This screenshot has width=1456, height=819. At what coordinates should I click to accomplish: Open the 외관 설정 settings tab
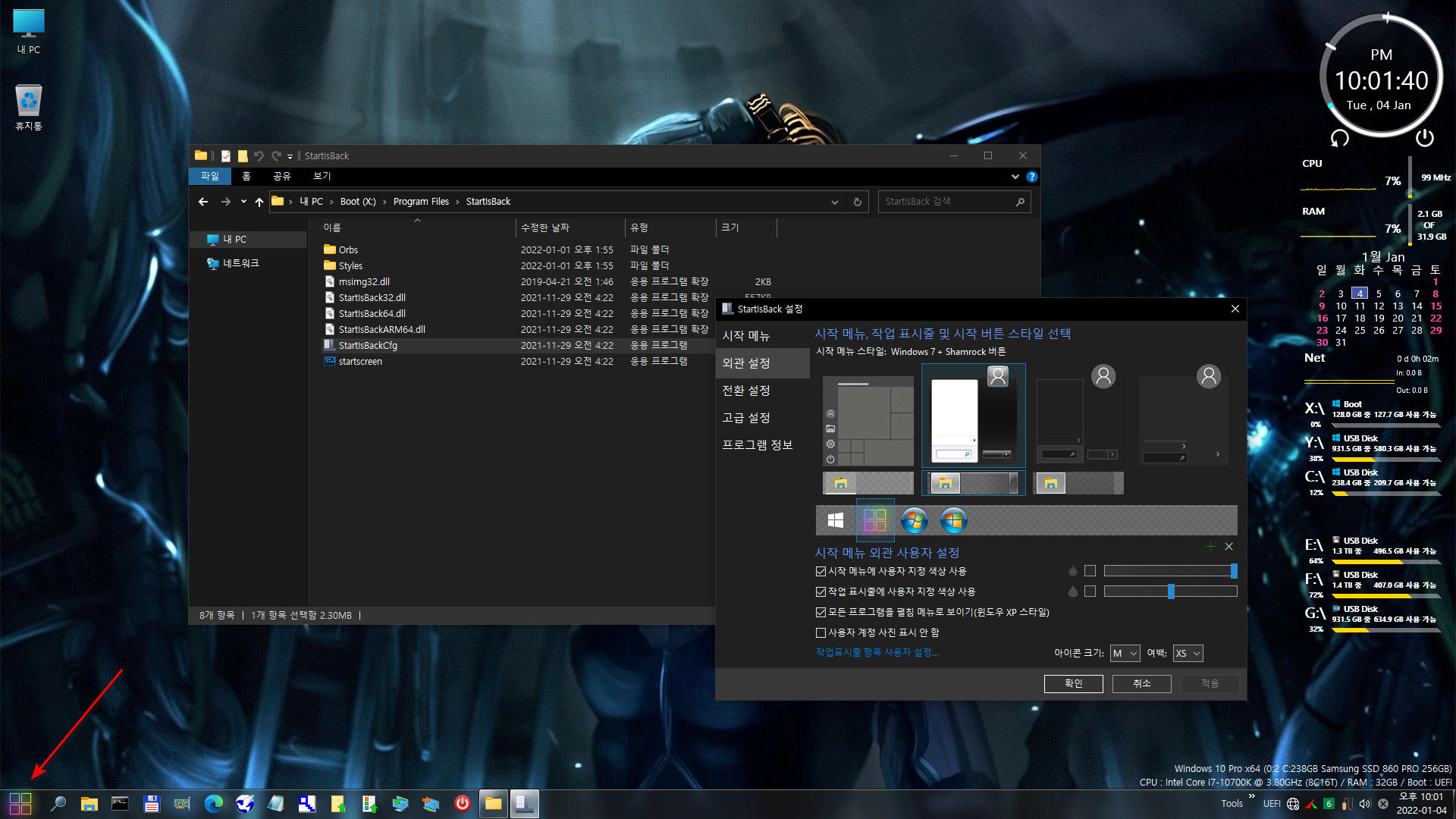point(763,363)
